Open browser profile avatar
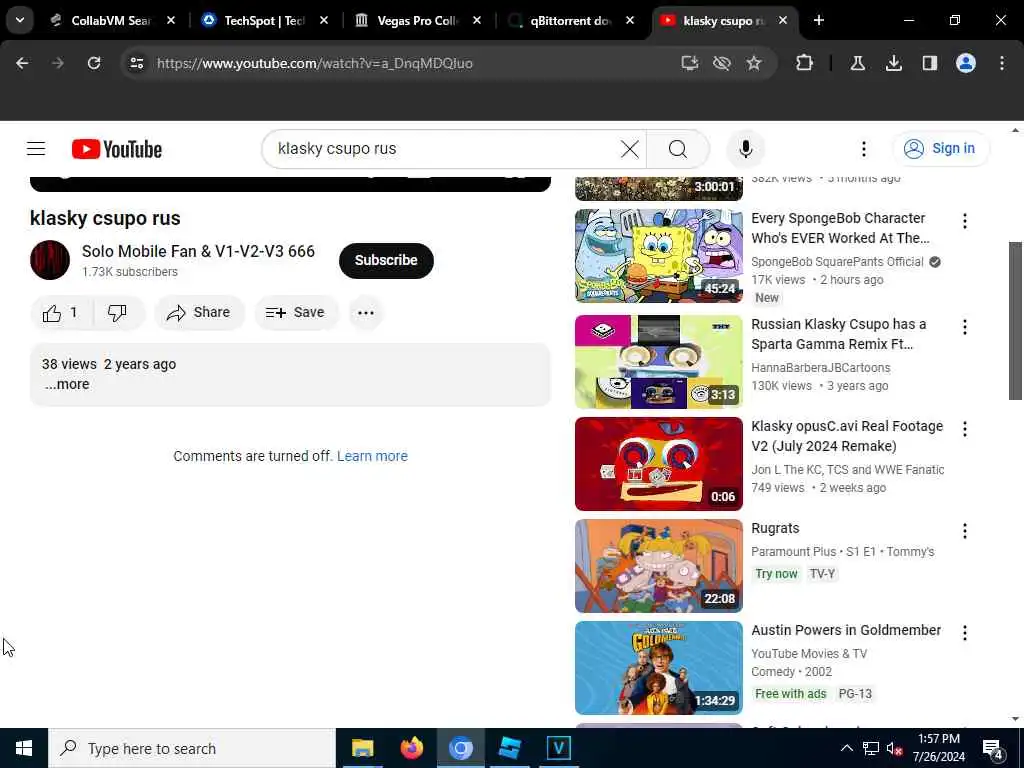Image resolution: width=1024 pixels, height=768 pixels. click(x=965, y=63)
